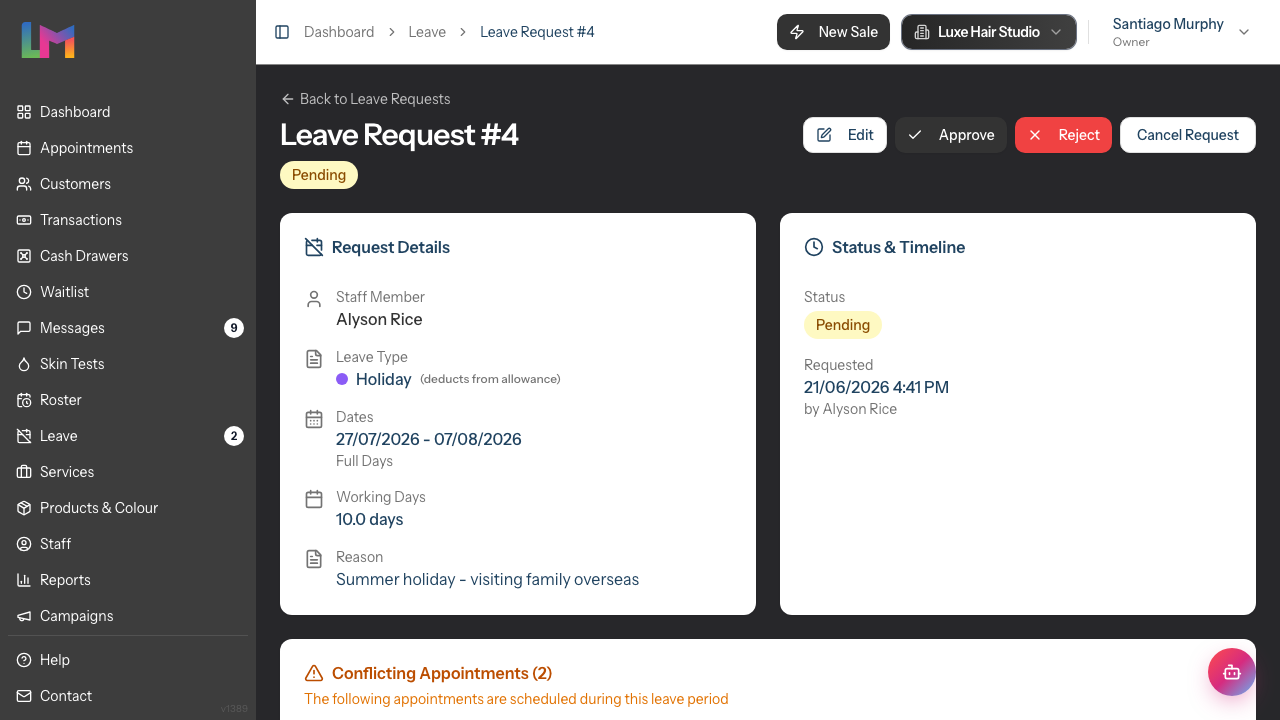Click the Cash Drawers icon
This screenshot has width=1280, height=720.
24,256
